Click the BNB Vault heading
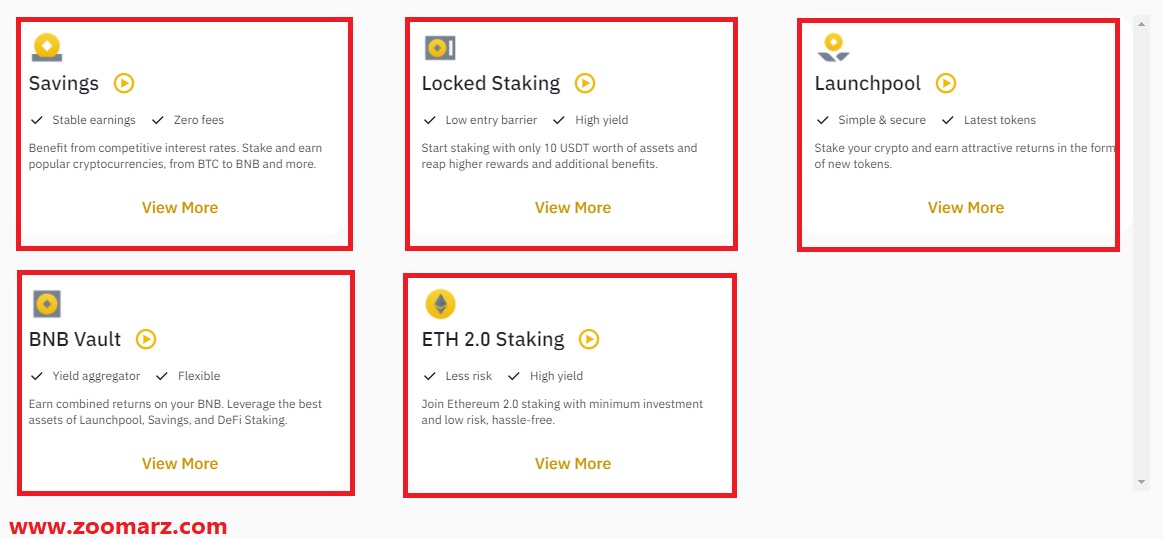 point(75,340)
